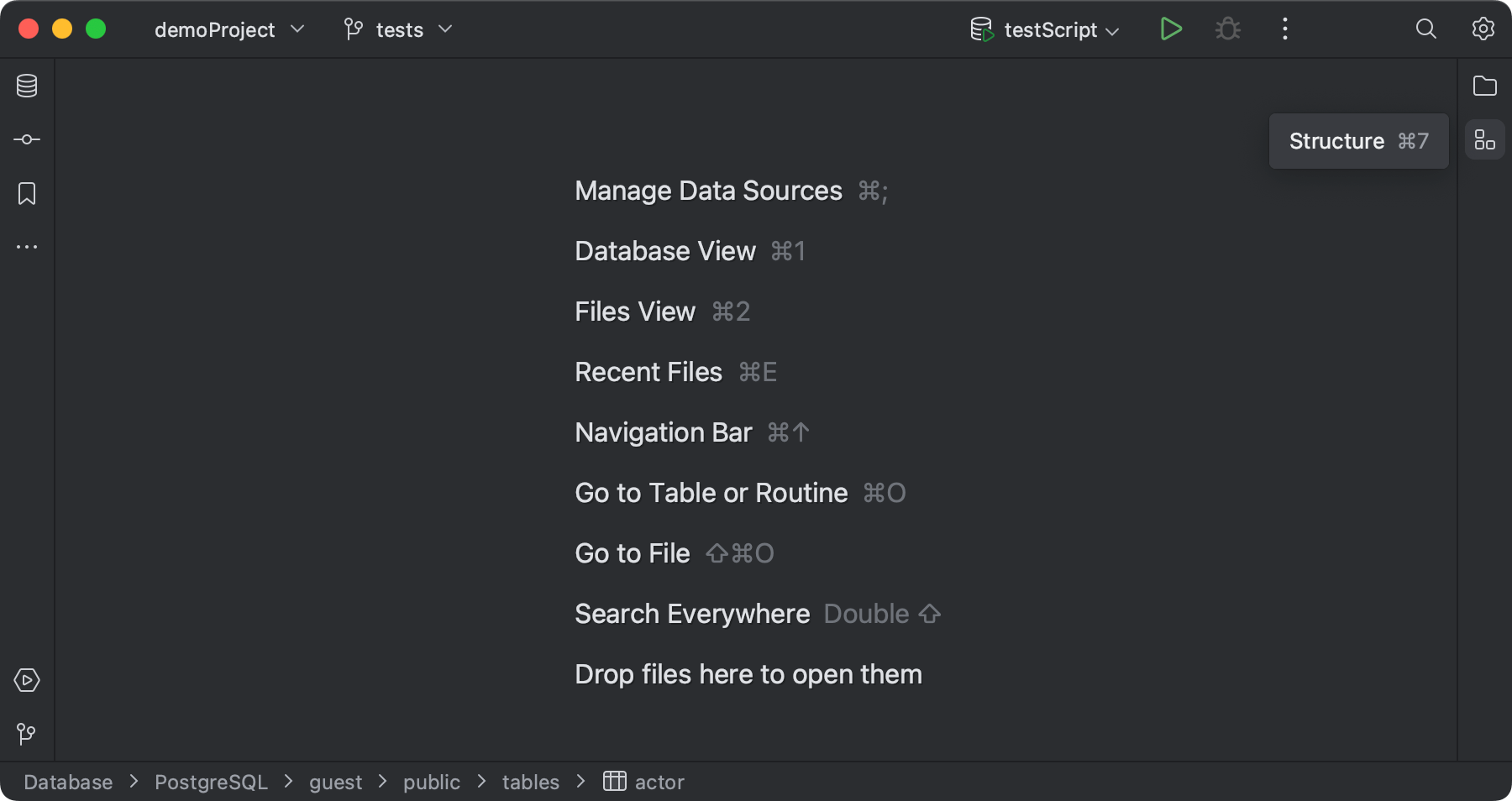Open the kebab menu for more run actions

tap(1284, 29)
